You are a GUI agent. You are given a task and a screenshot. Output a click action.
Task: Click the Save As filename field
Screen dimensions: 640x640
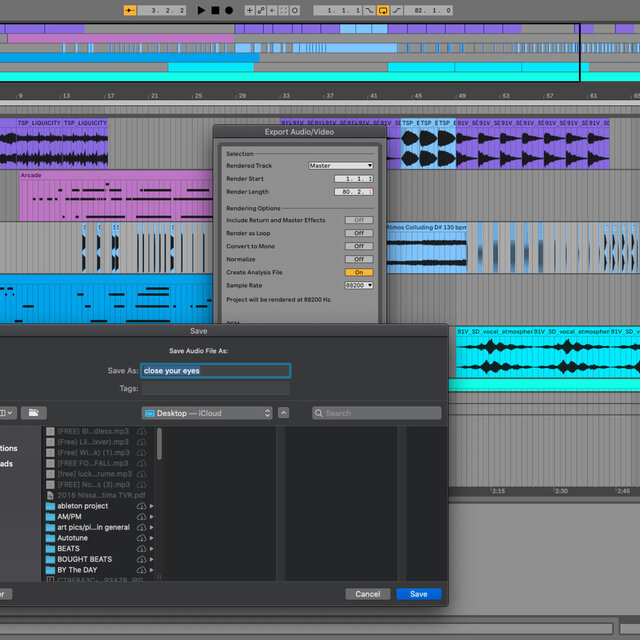click(x=215, y=371)
